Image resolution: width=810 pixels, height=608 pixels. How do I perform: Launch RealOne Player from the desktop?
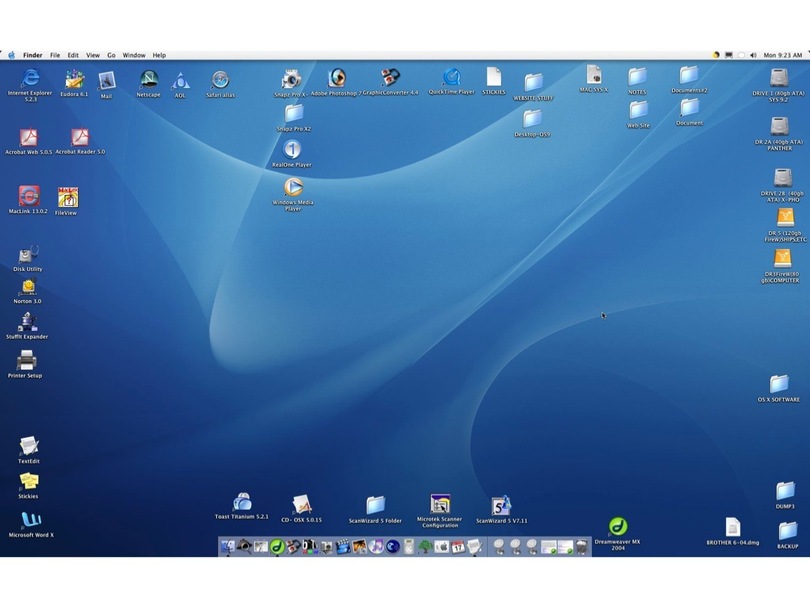pos(292,150)
